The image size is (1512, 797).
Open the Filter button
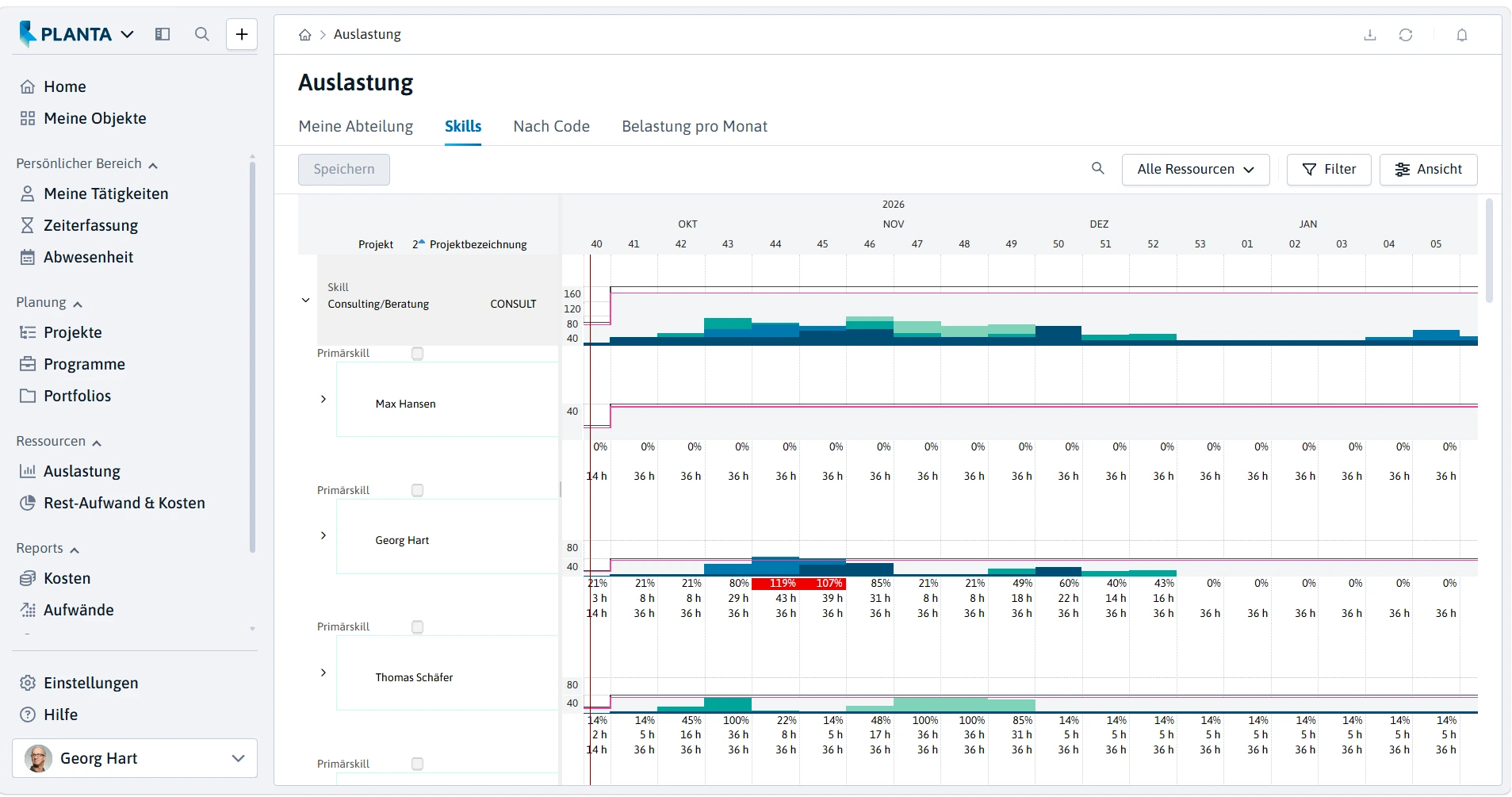[x=1329, y=170]
